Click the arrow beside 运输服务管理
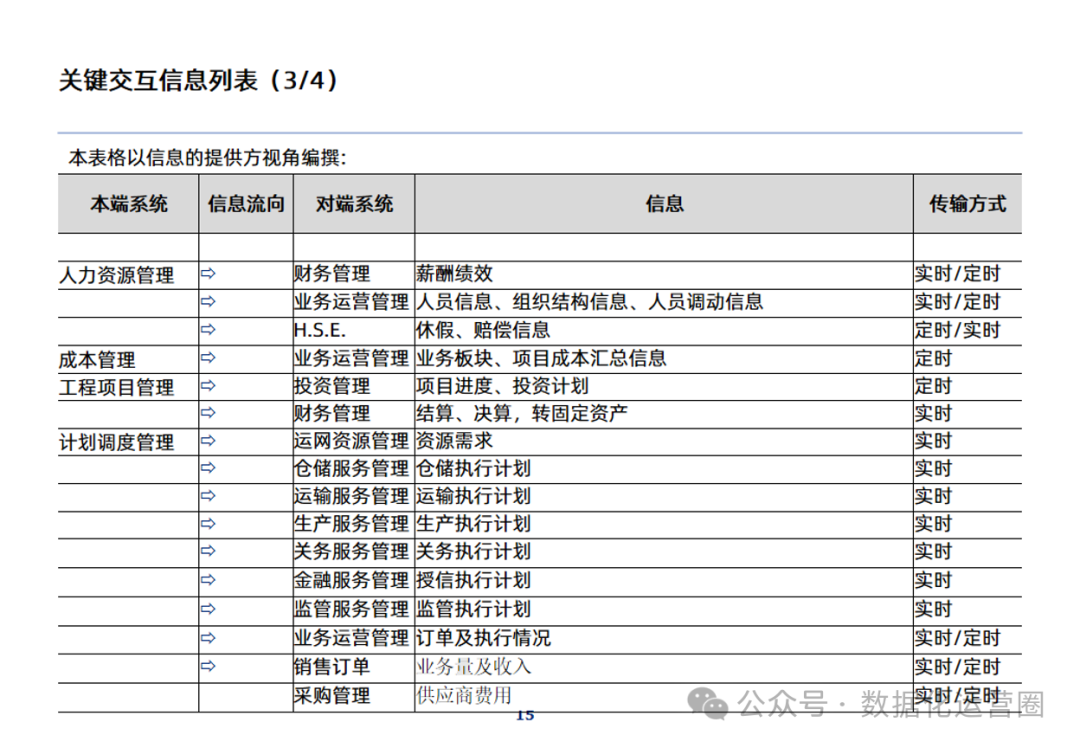1080x748 pixels. coord(208,495)
